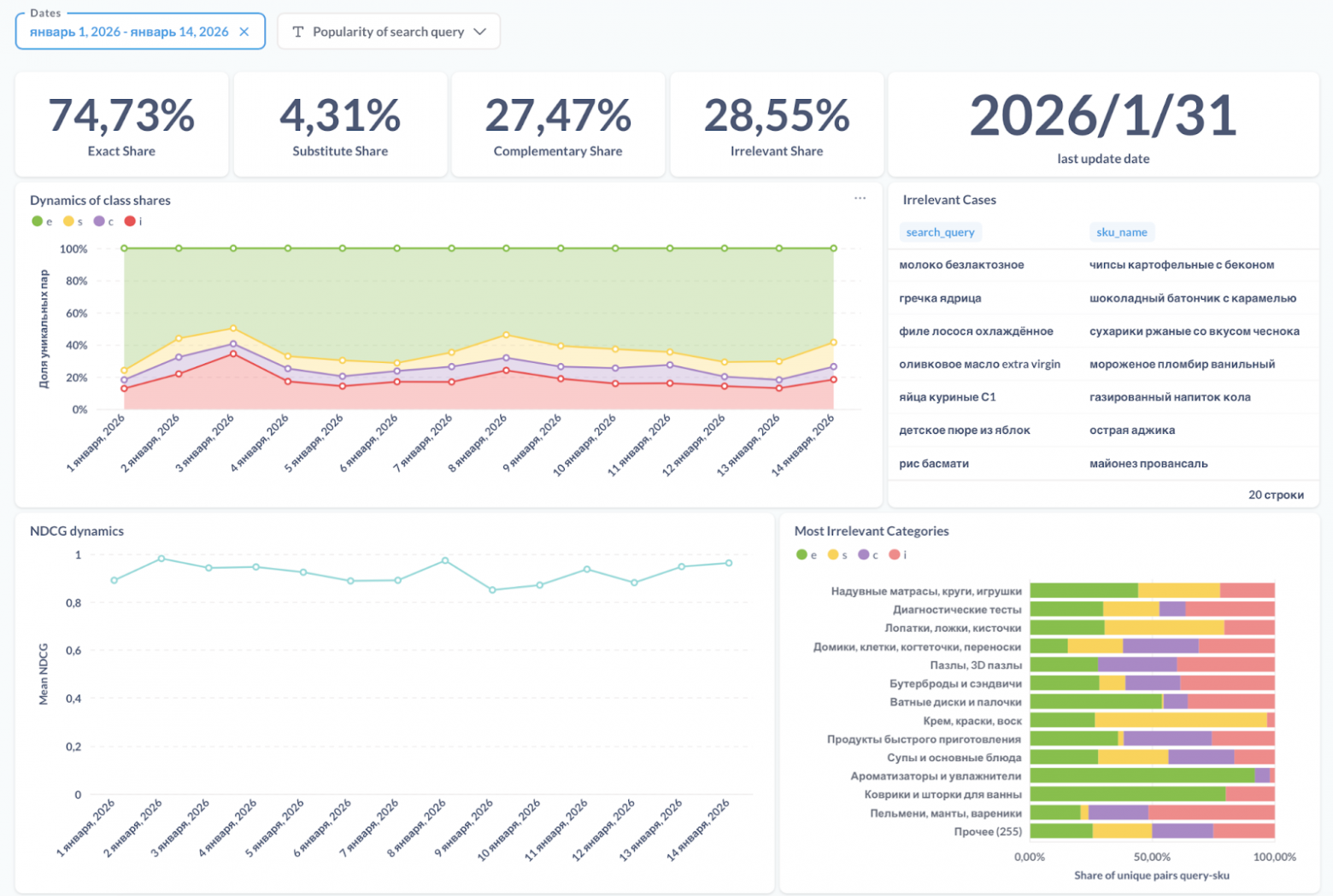Open the three-dots menu on Dynamics of class shares
The image size is (1333, 896).
coord(860,198)
